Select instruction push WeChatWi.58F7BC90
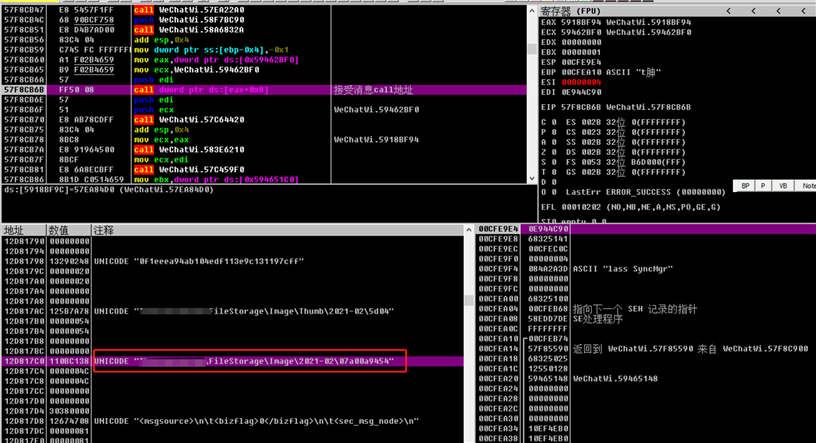The height and width of the screenshot is (443, 816). click(189, 20)
